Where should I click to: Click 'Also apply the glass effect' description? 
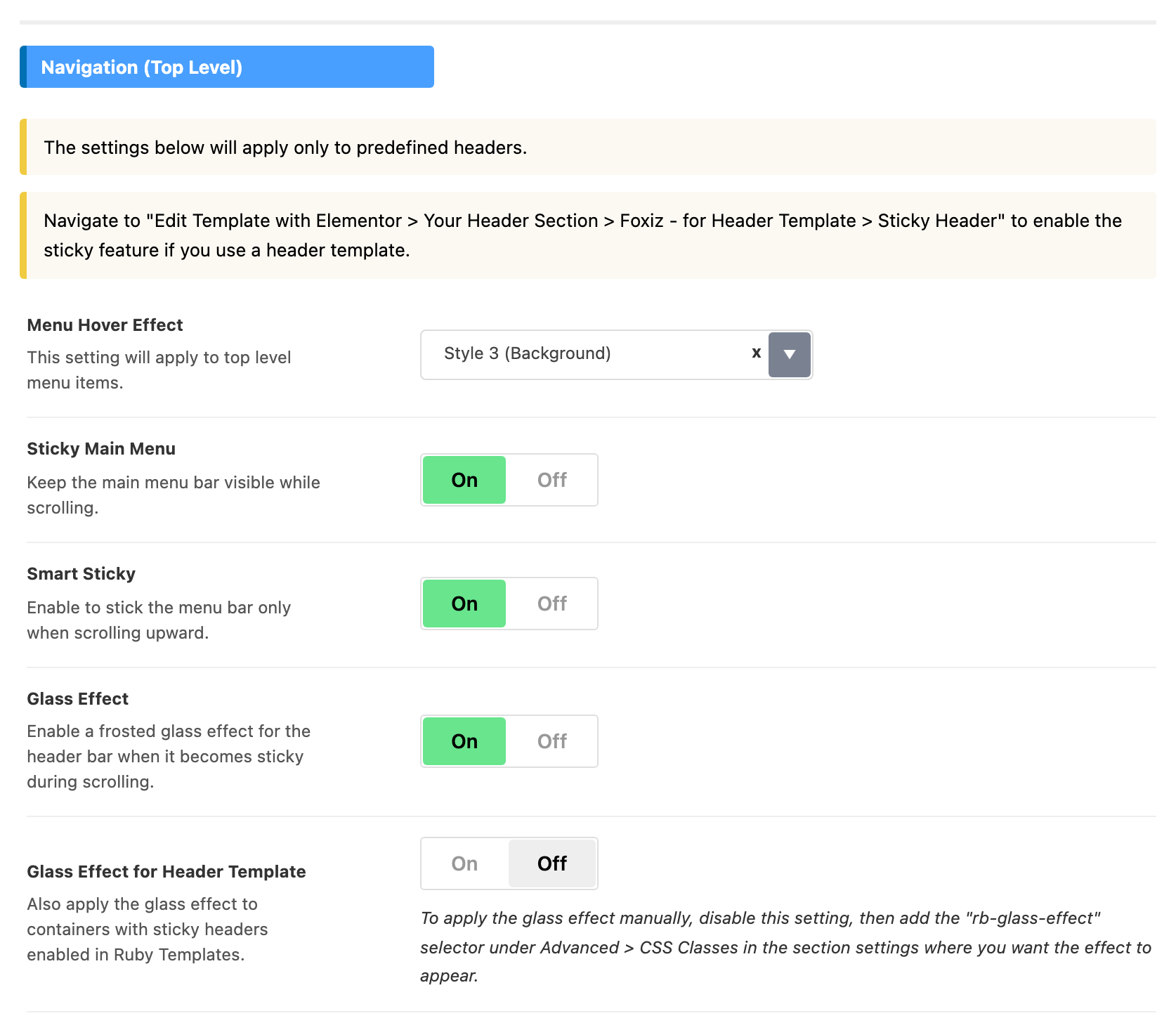click(148, 929)
